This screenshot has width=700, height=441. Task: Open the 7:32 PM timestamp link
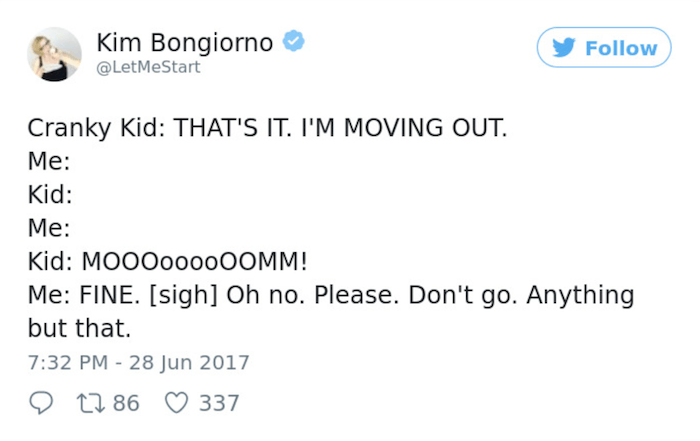tap(63, 362)
